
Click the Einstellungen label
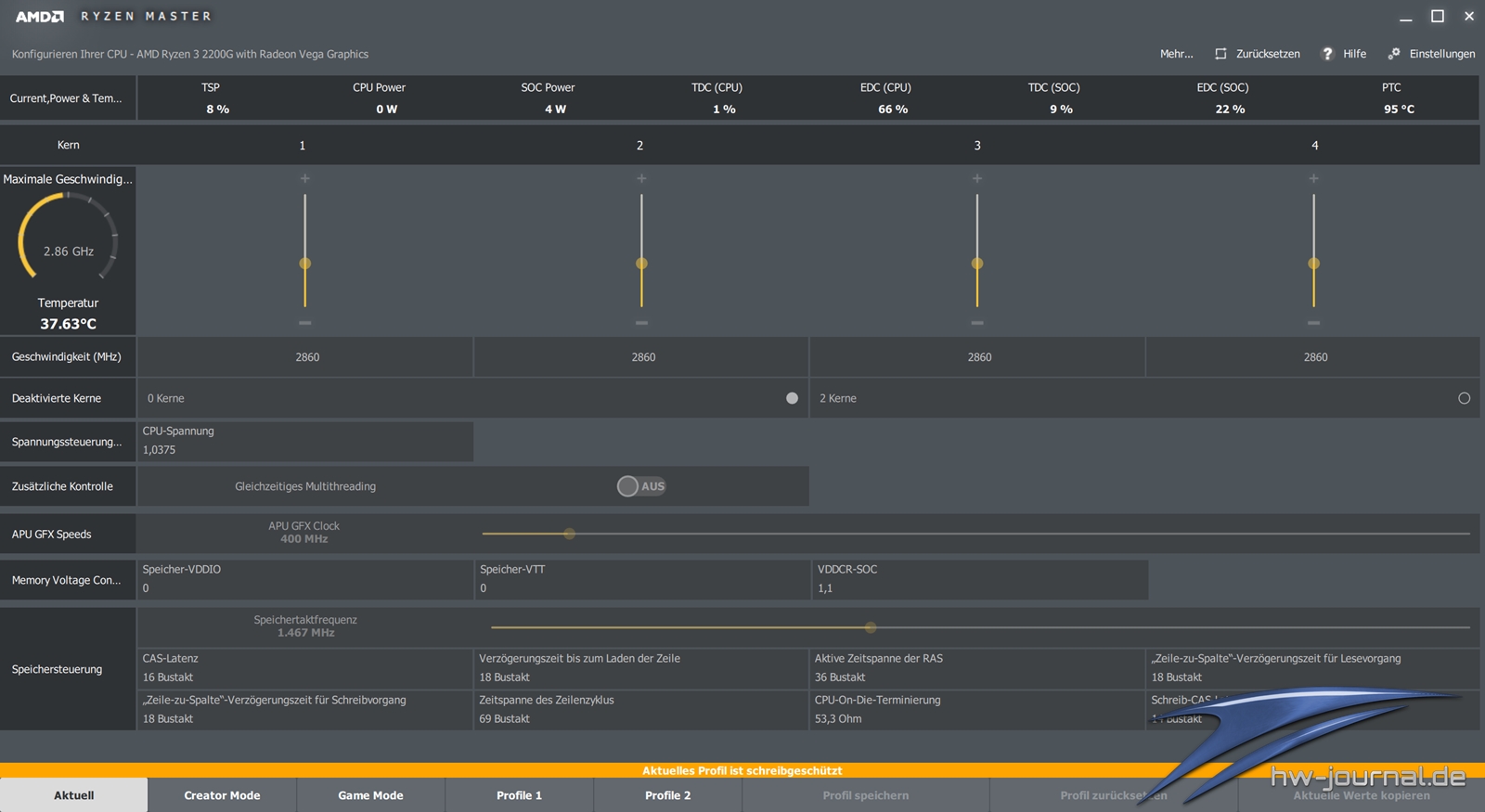pyautogui.click(x=1441, y=54)
